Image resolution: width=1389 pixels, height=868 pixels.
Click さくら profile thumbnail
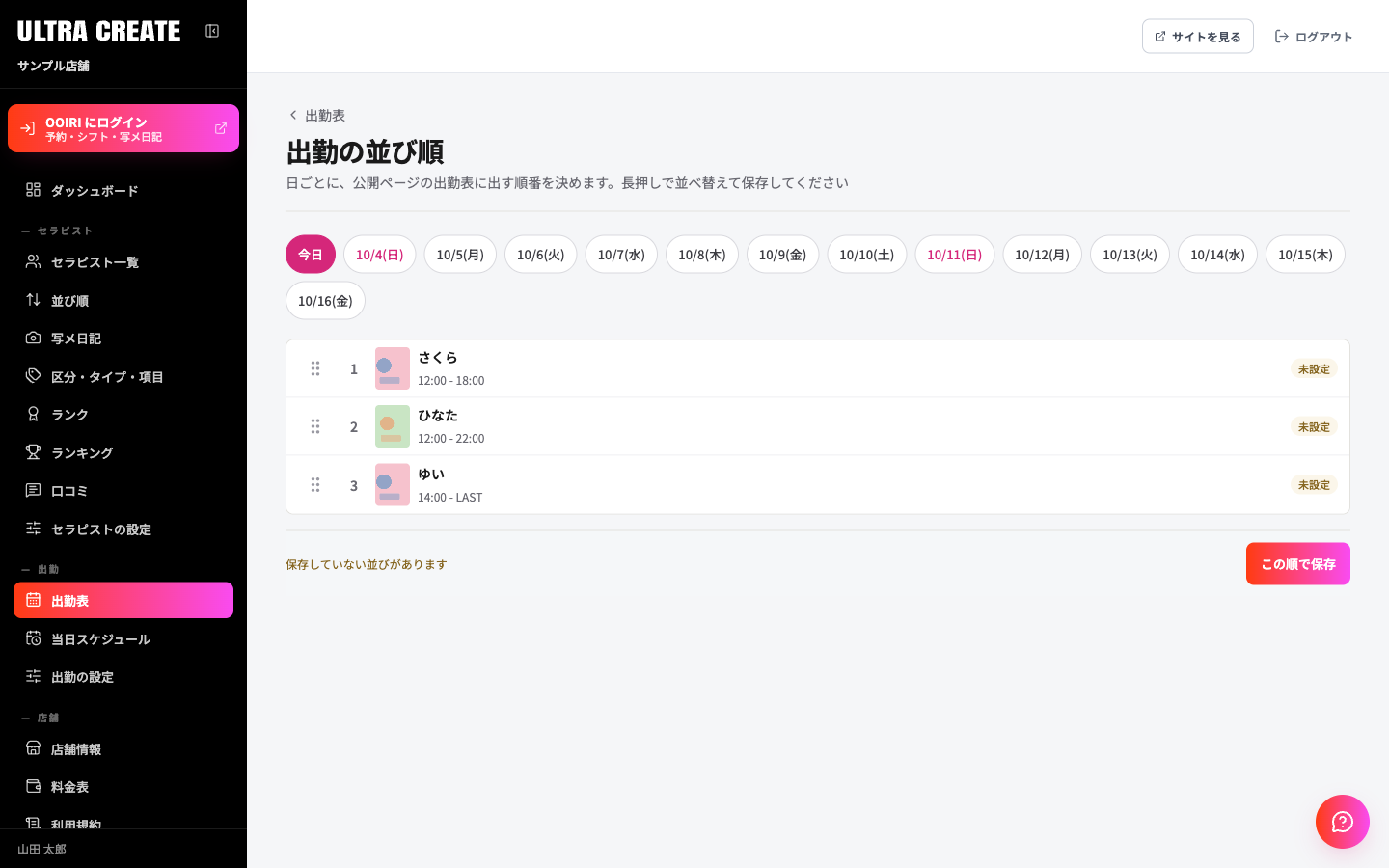[x=393, y=368]
